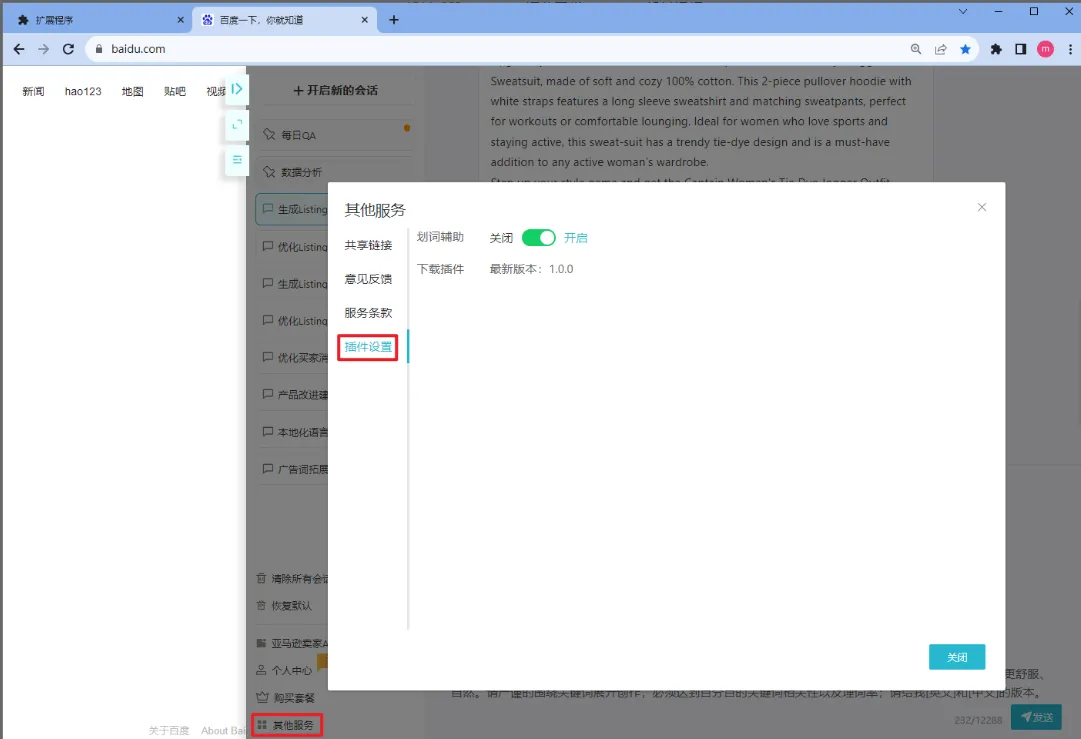This screenshot has height=739, width=1081.
Task: Click the list menu panel icon
Action: [236, 160]
